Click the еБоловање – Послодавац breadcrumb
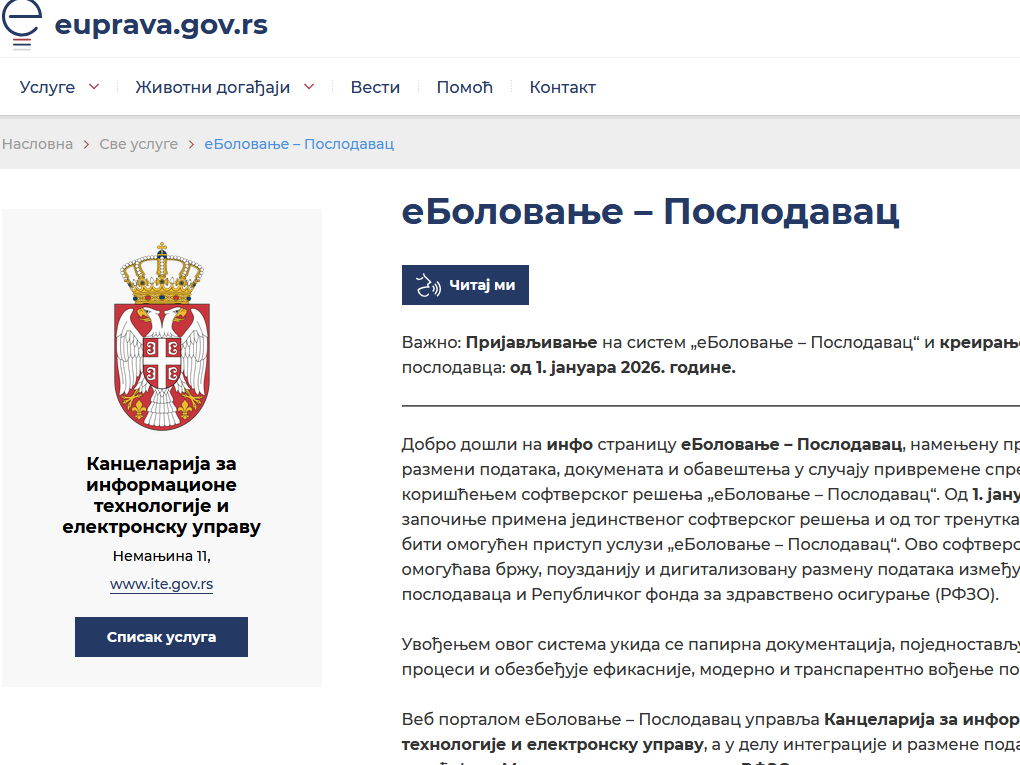 pyautogui.click(x=299, y=144)
